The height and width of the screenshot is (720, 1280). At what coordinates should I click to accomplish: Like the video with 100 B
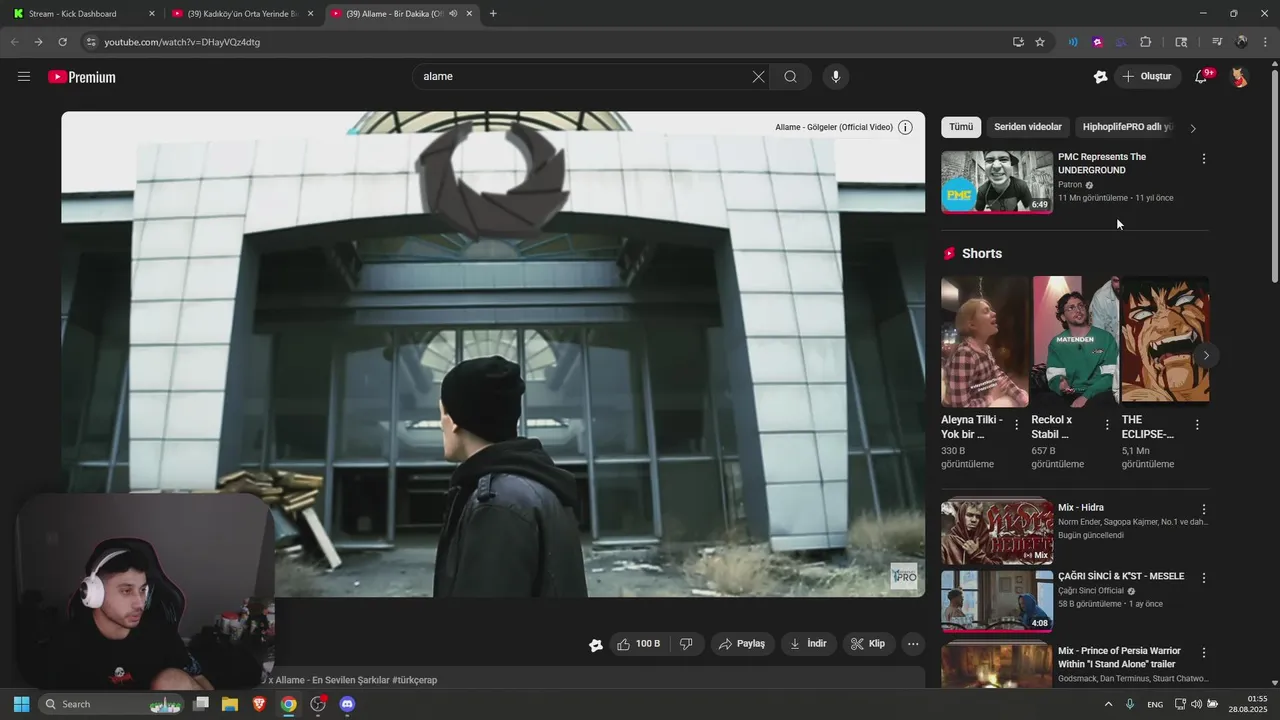[x=638, y=644]
